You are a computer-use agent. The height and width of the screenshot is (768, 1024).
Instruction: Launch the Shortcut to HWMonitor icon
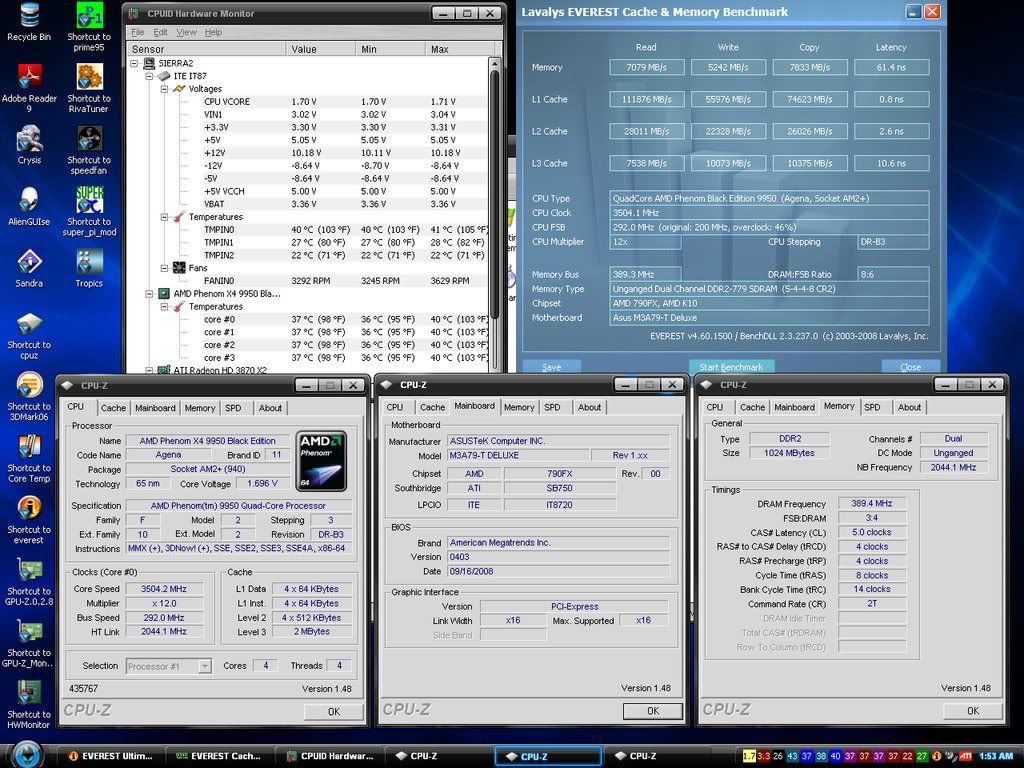click(x=29, y=705)
